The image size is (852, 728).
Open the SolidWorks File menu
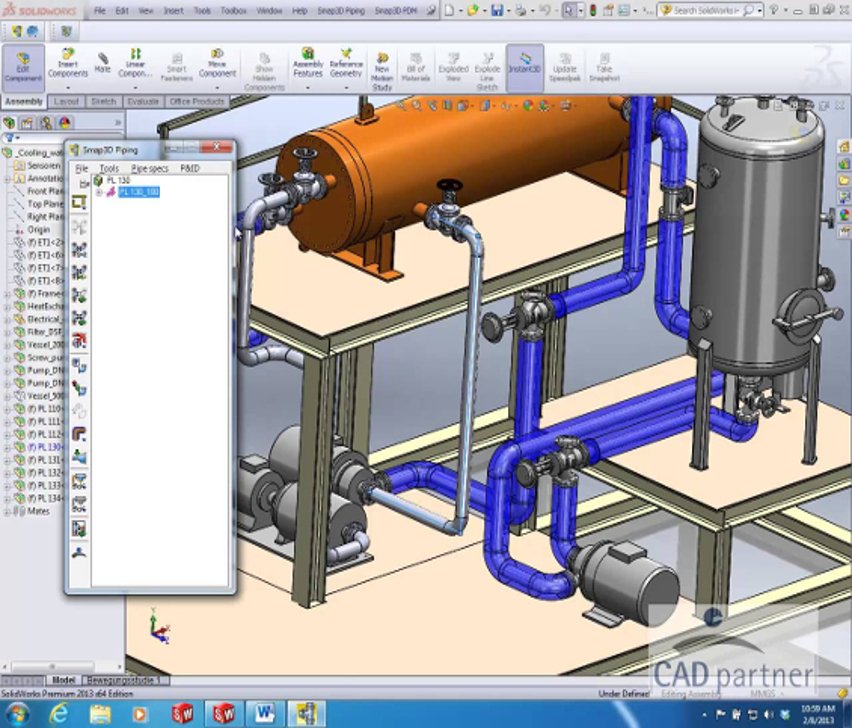99,10
